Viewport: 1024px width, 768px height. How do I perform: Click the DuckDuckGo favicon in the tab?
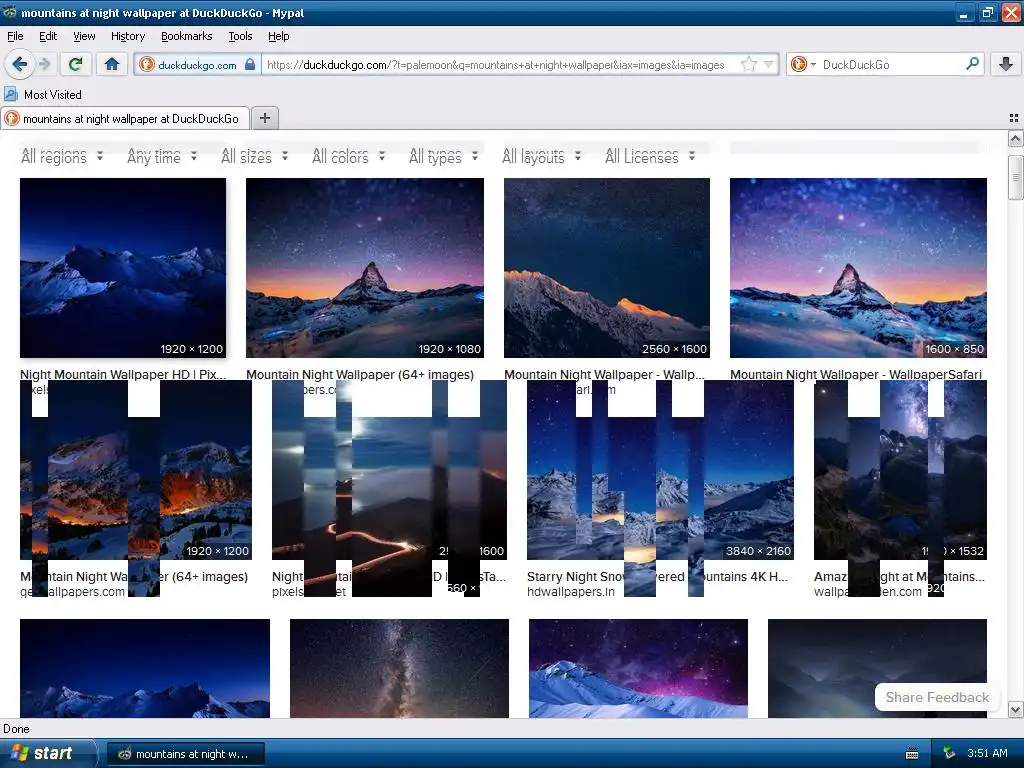coord(12,118)
